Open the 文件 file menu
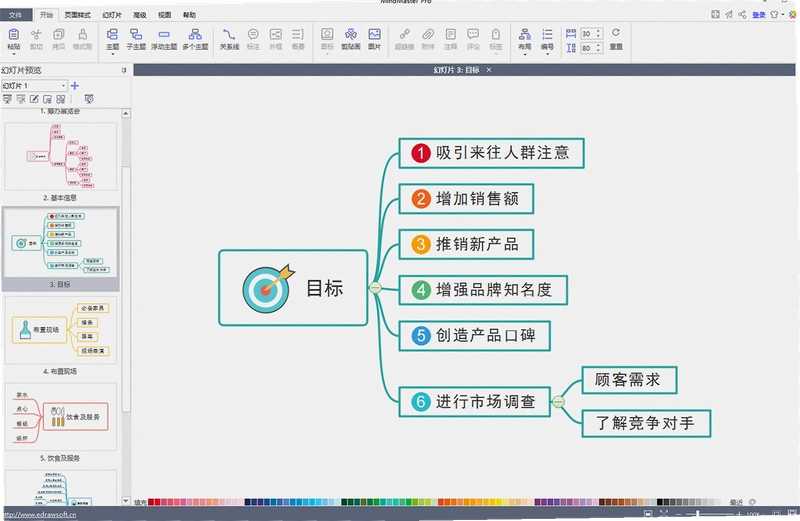The height and width of the screenshot is (521, 800). click(16, 15)
